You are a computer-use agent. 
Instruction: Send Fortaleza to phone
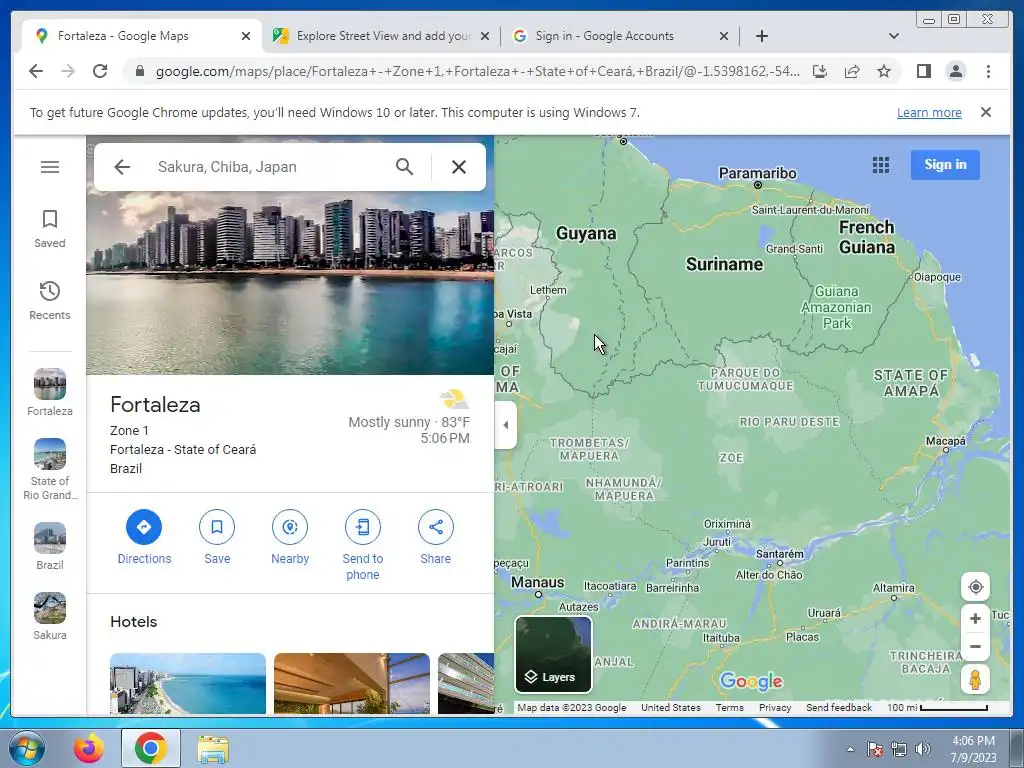(362, 545)
